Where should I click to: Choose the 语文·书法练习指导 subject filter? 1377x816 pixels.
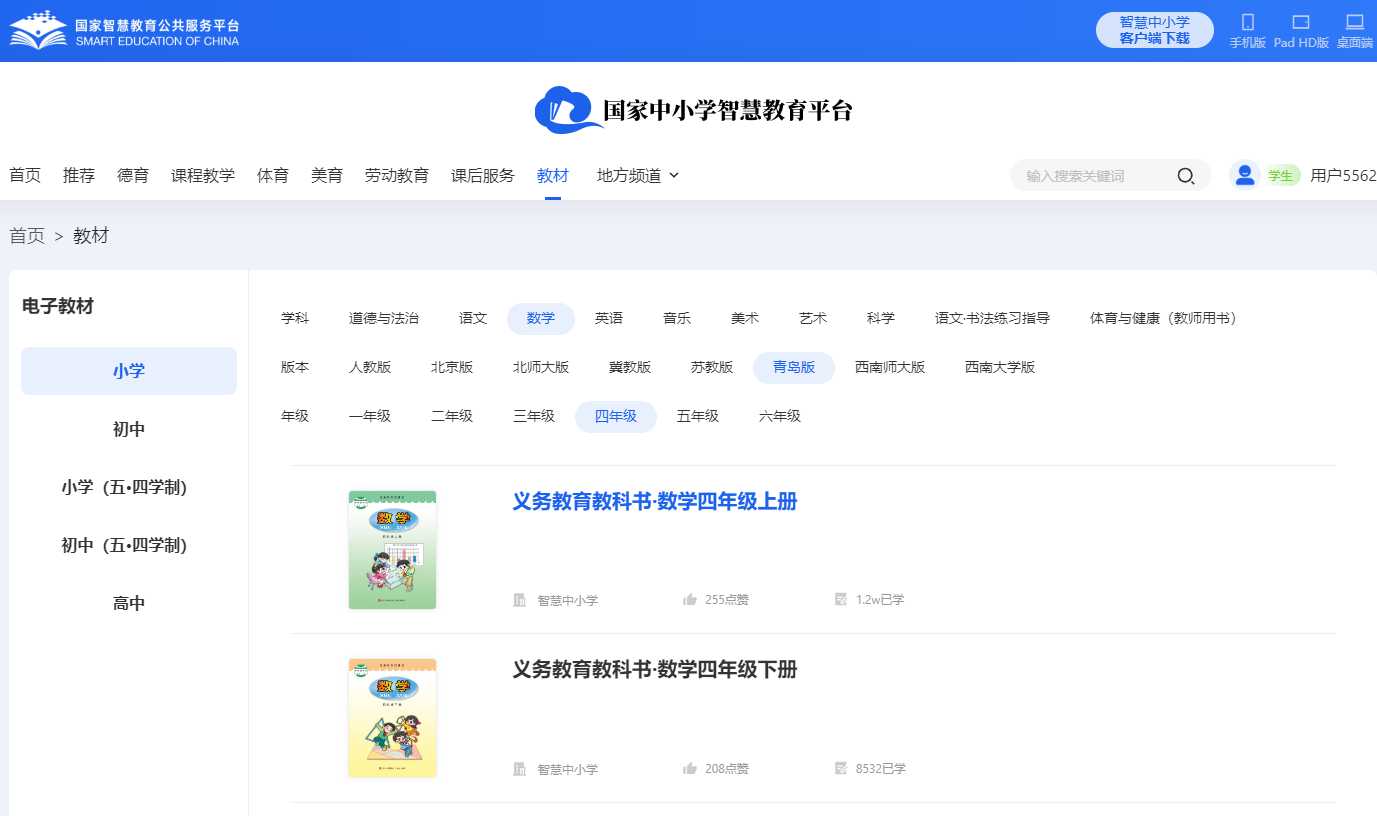pyautogui.click(x=992, y=318)
